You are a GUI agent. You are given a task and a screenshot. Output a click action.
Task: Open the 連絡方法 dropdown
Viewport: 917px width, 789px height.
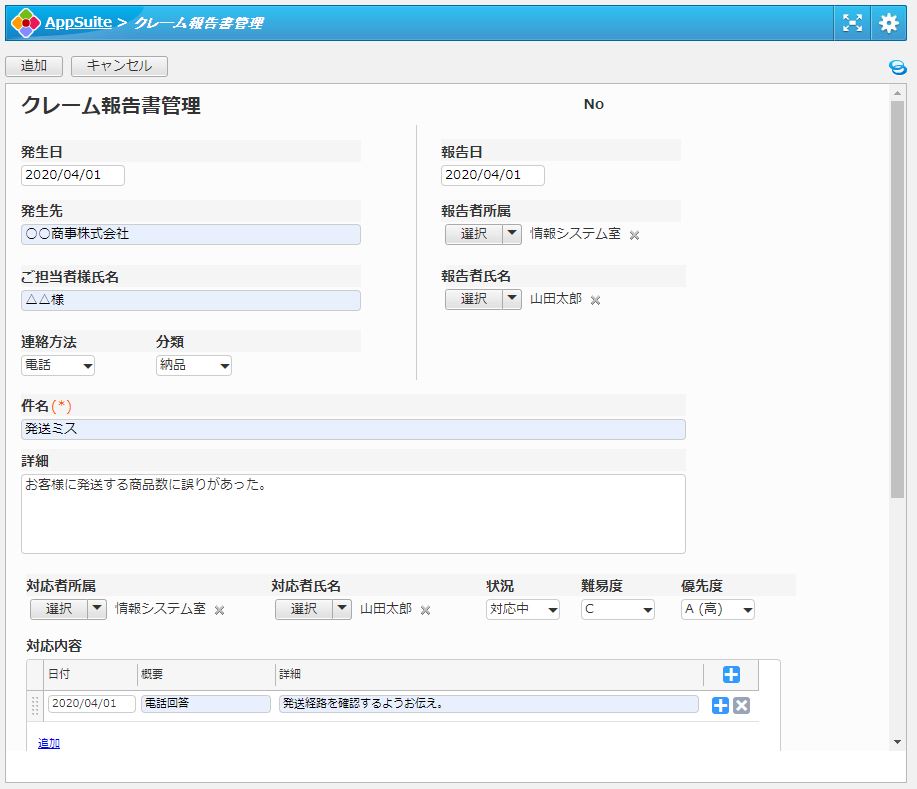coord(58,366)
